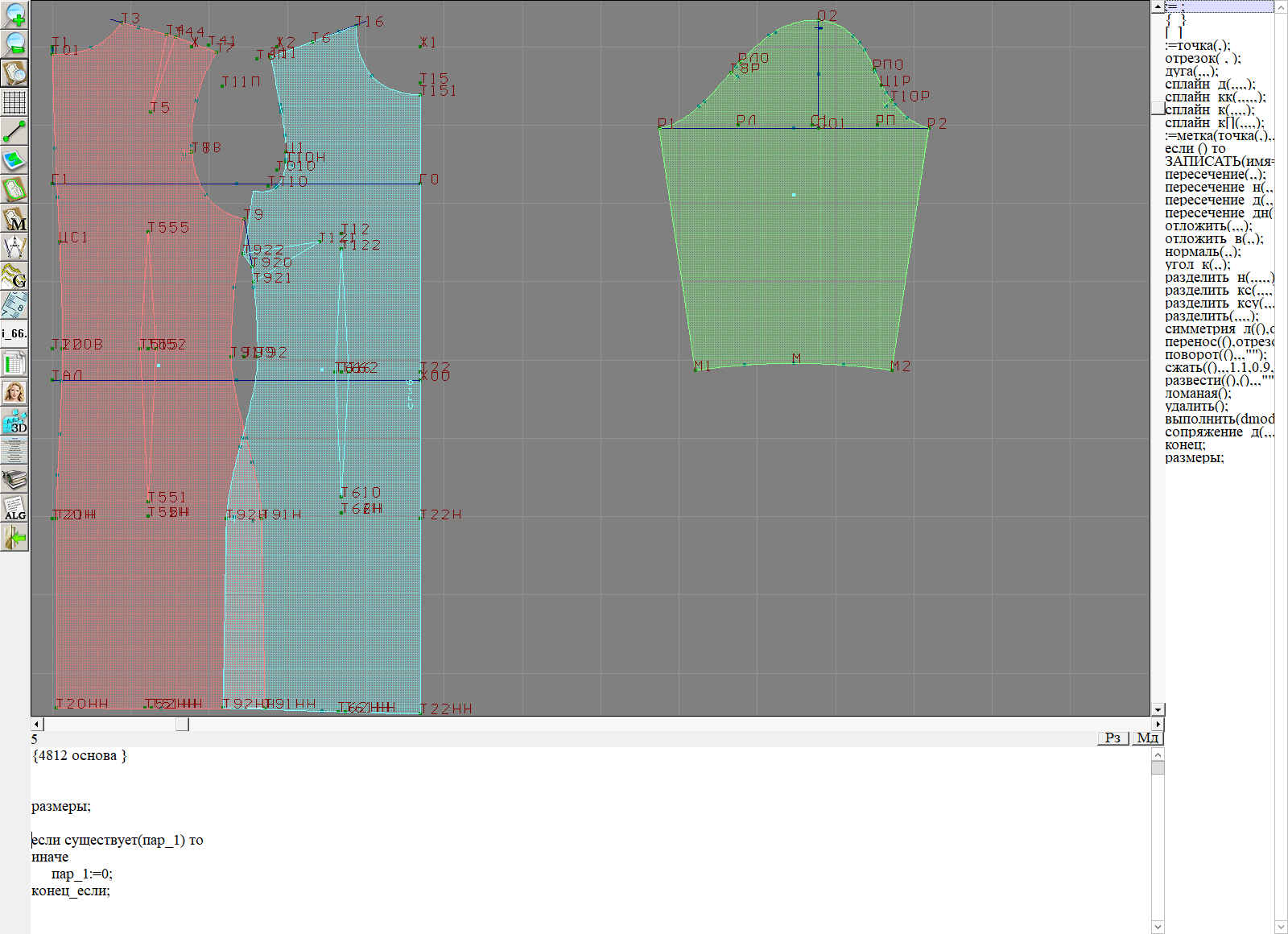The width and height of the screenshot is (1288, 934).
Task: Select the line segment tool icon
Action: point(14,131)
